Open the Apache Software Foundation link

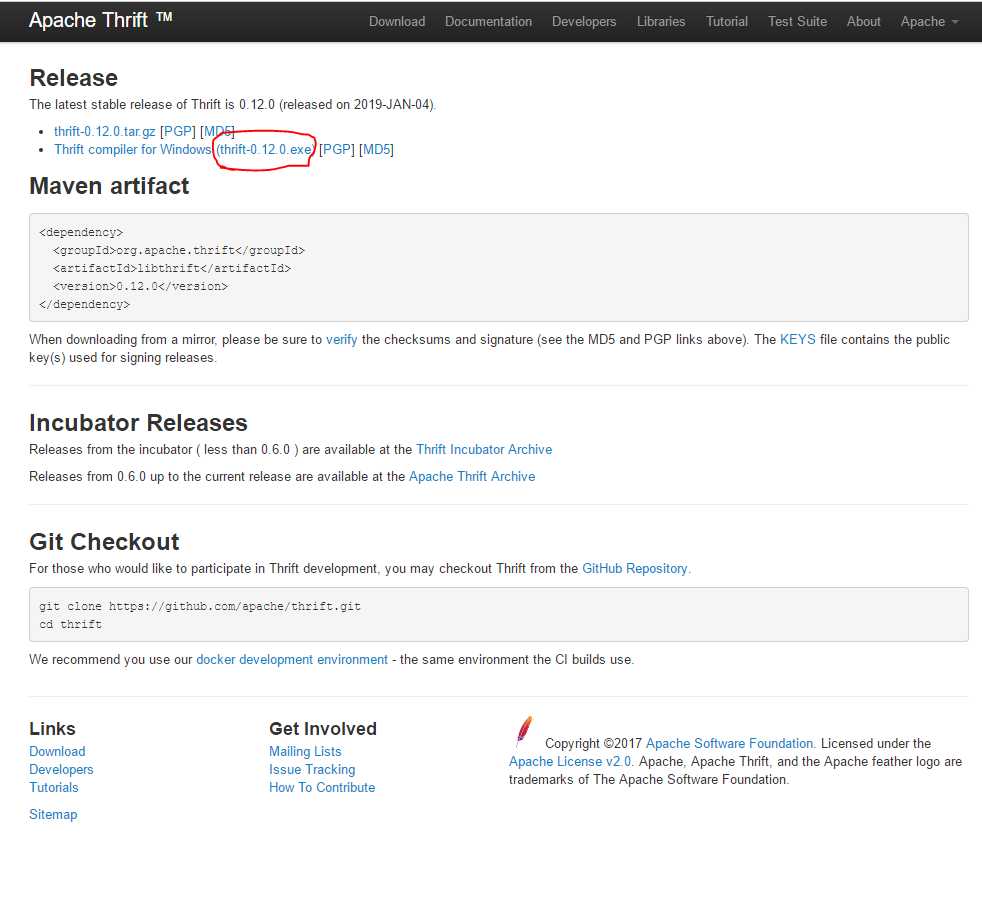(730, 743)
